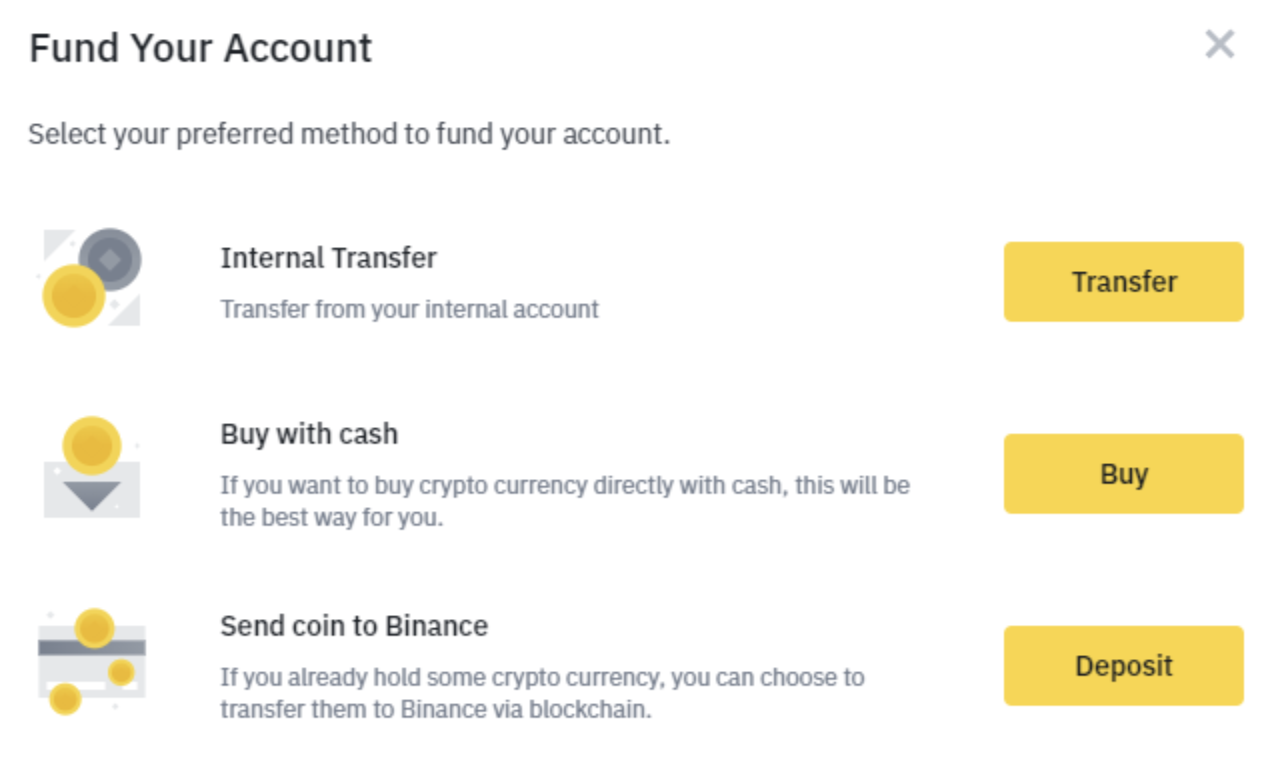Click the Transfer button
This screenshot has width=1286, height=770.
coord(1122,281)
